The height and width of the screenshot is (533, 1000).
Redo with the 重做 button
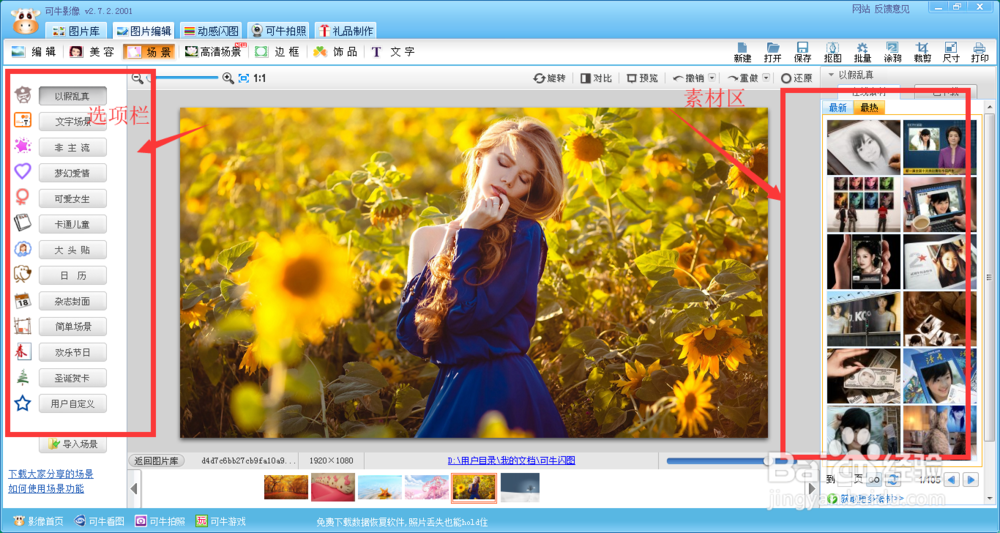click(x=743, y=78)
